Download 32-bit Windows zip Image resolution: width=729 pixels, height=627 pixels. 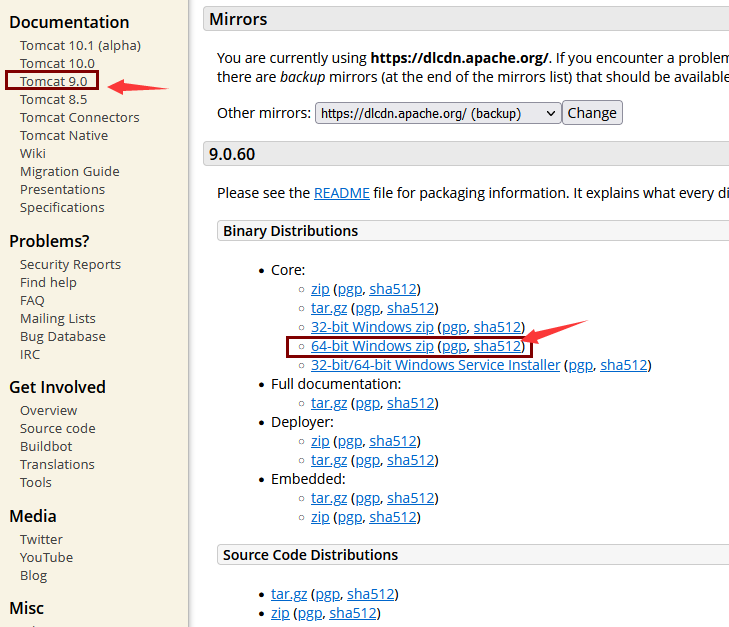click(x=372, y=327)
